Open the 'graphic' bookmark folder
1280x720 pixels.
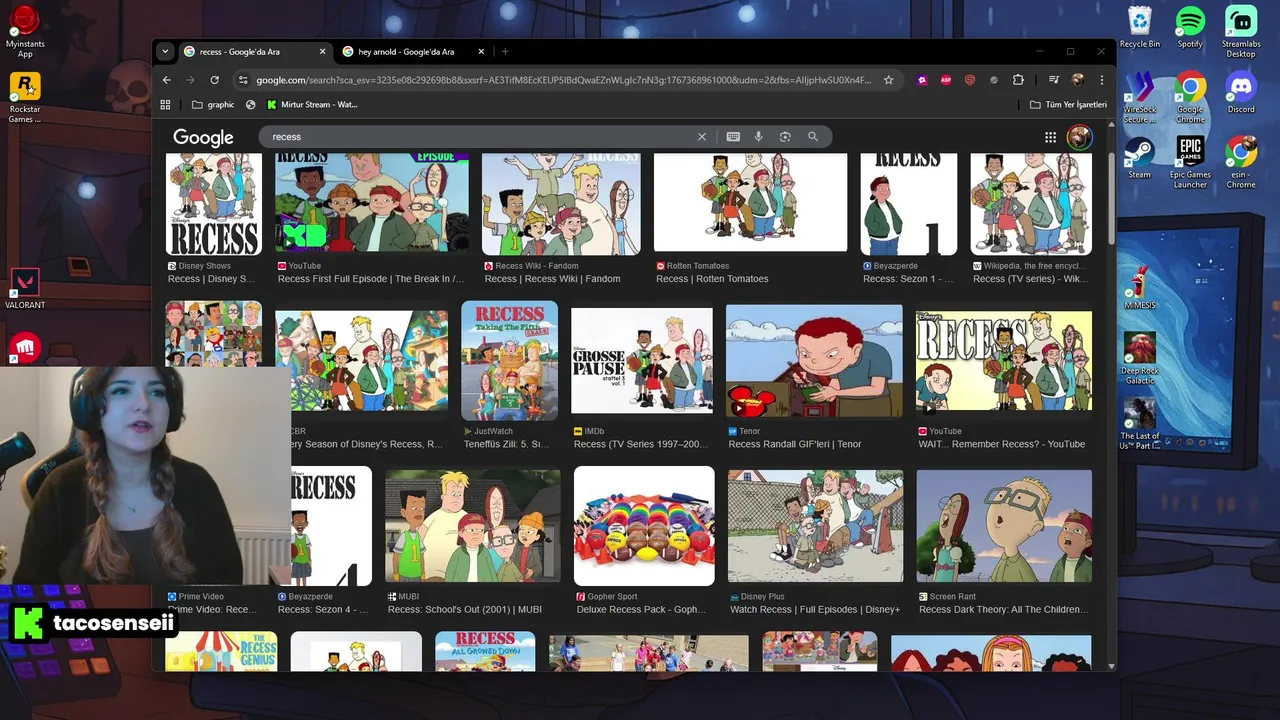(x=213, y=104)
